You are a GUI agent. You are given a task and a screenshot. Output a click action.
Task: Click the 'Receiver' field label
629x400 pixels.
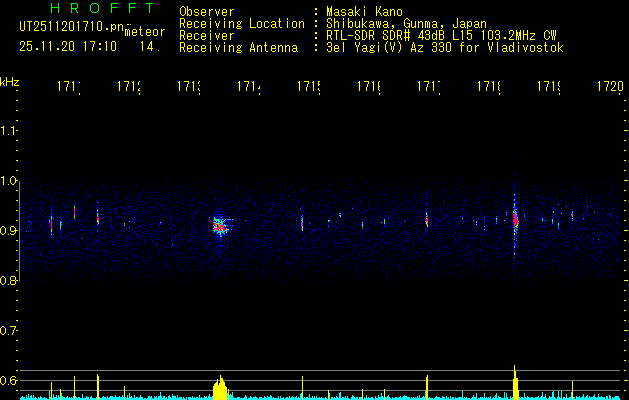coord(207,36)
